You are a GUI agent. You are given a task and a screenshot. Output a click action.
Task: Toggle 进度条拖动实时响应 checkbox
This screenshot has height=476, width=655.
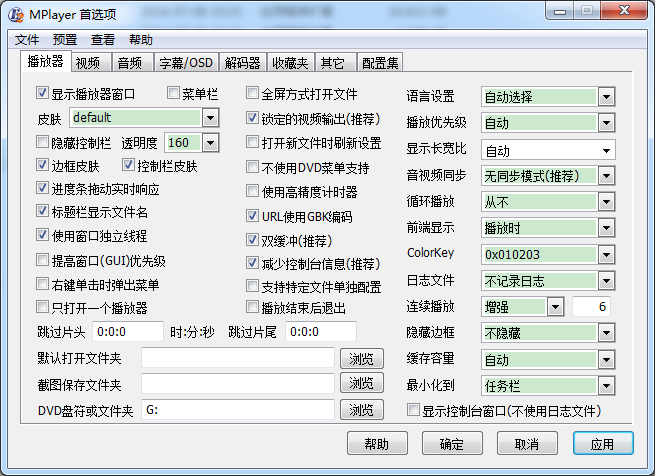click(x=42, y=188)
